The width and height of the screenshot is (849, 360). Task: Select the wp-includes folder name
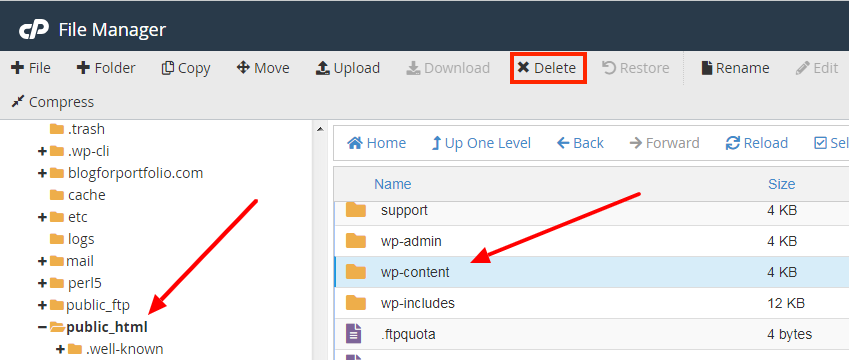(417, 303)
